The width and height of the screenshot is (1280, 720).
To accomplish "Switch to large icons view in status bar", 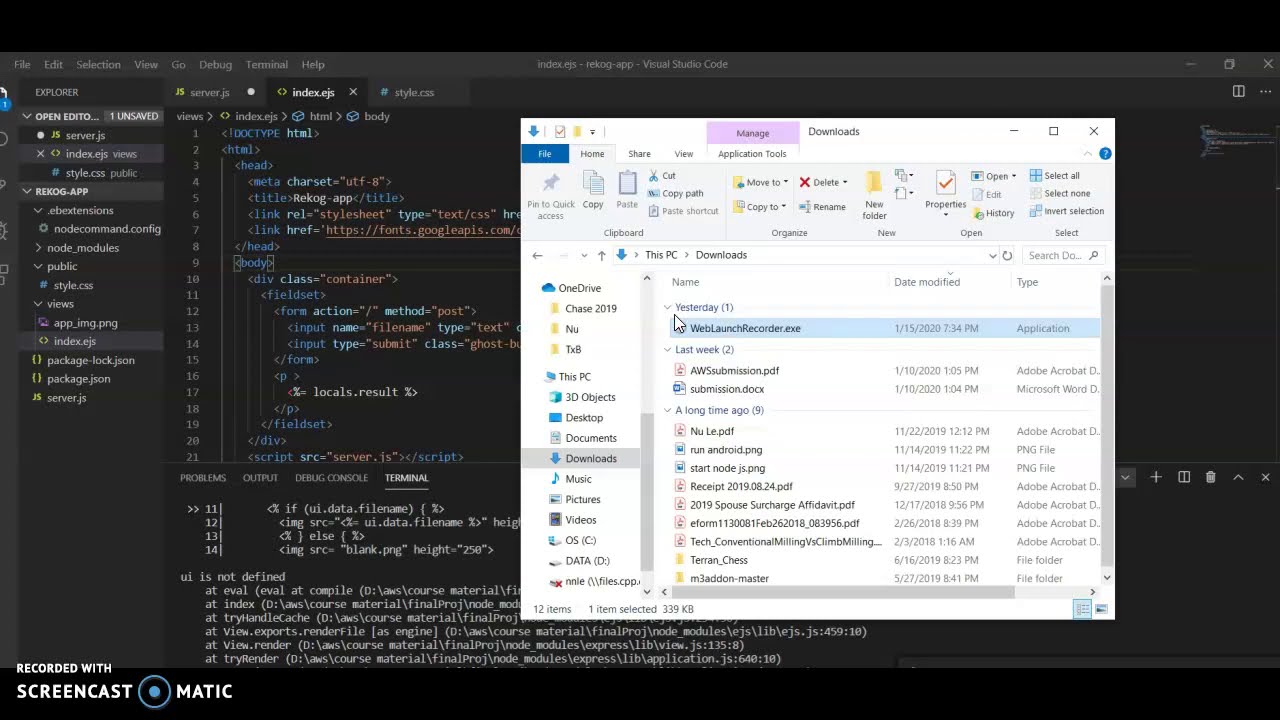I will [1101, 609].
